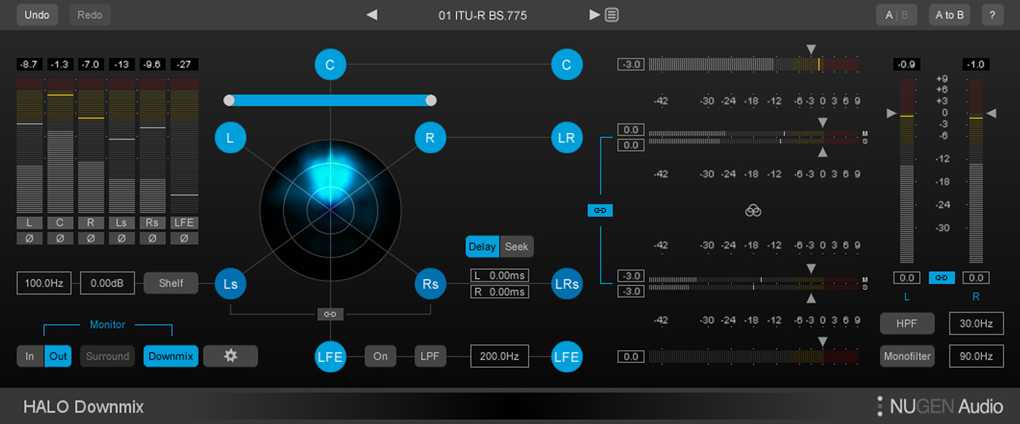Invert phase of L channel

click(29, 239)
